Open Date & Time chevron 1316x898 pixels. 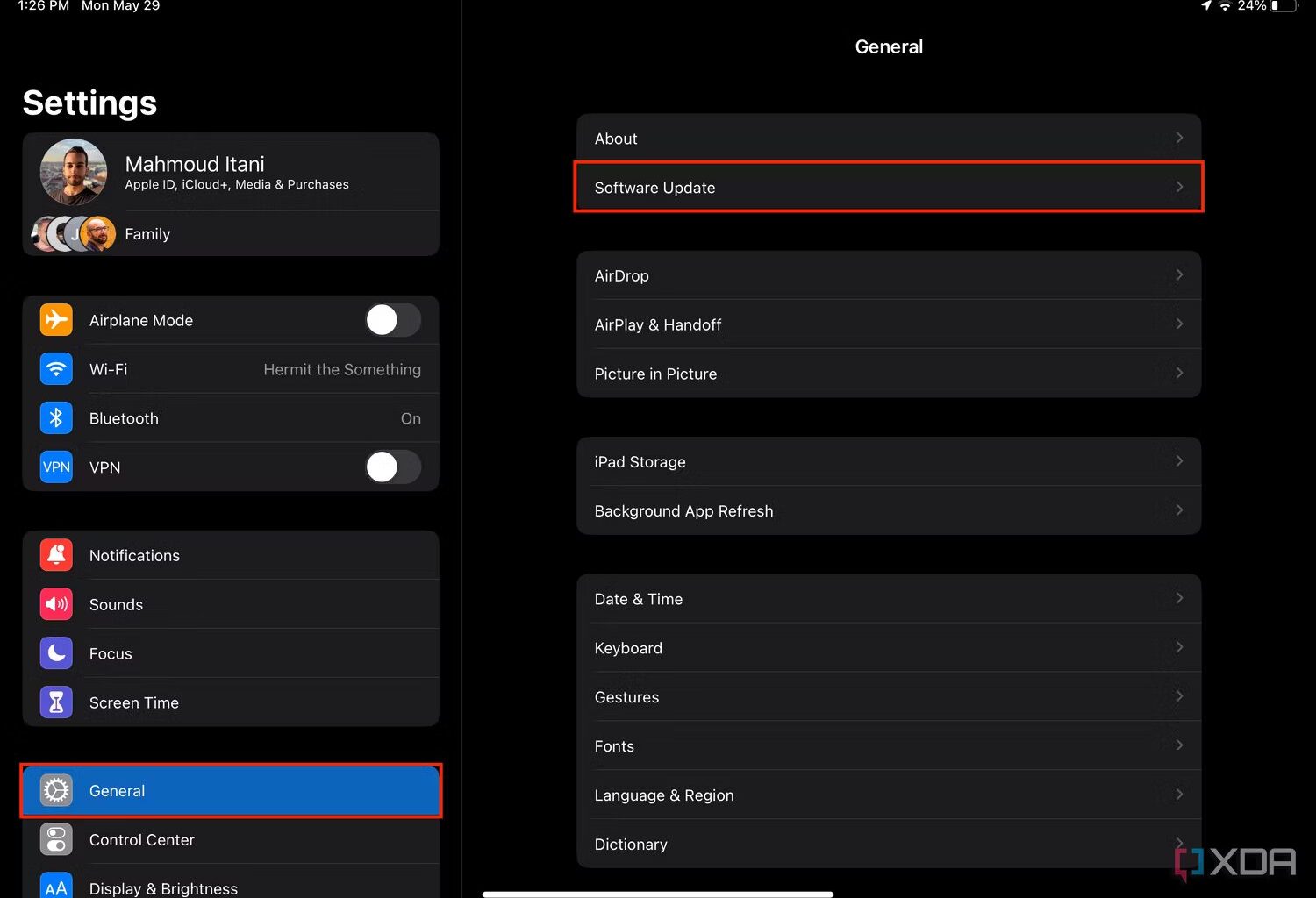(1179, 597)
